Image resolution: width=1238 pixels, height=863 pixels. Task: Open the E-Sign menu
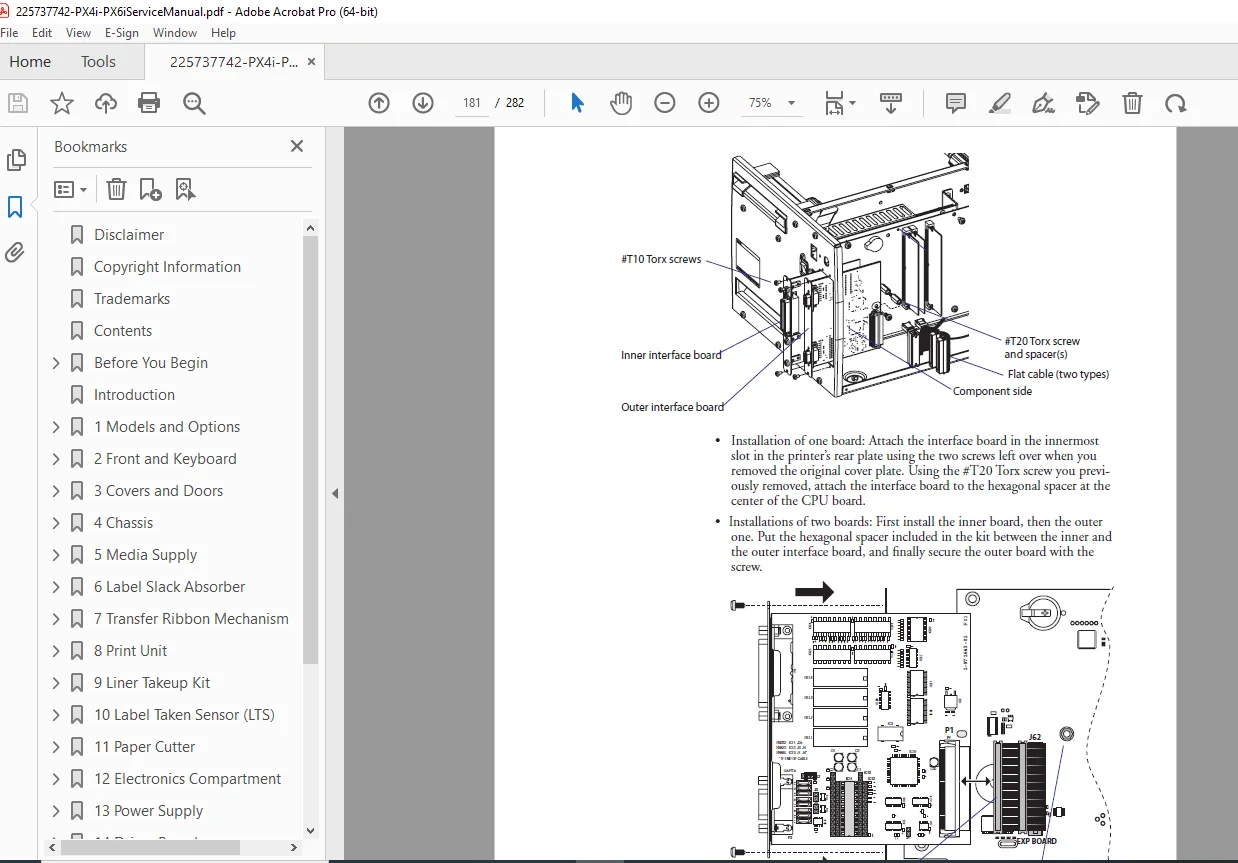point(122,33)
